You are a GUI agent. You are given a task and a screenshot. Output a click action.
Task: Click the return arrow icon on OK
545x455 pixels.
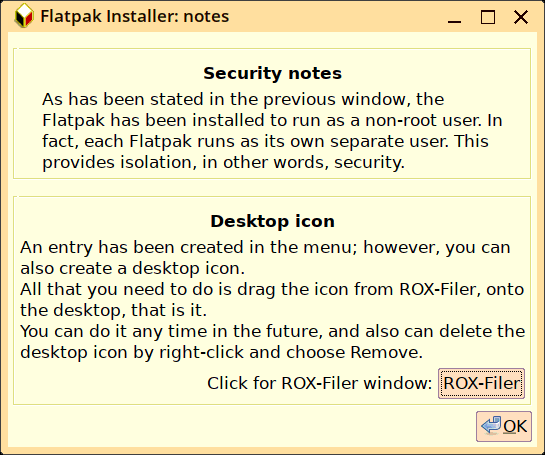(x=491, y=425)
